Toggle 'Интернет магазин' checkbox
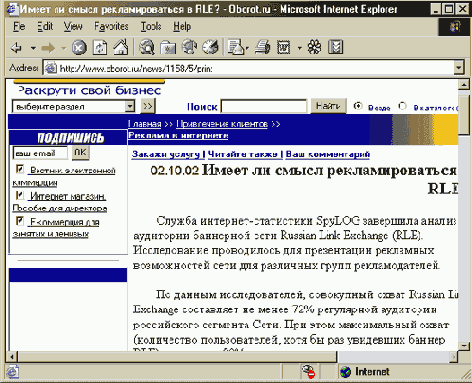 [20, 195]
